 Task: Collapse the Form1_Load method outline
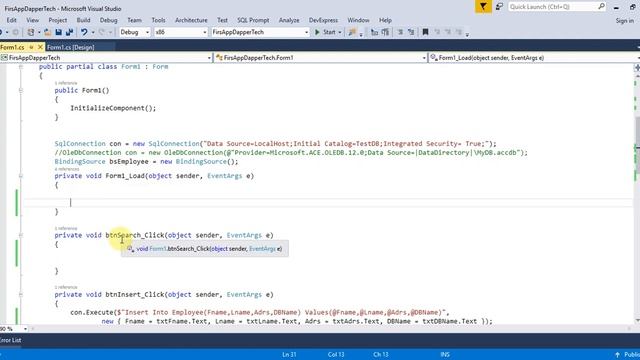tap(21, 176)
